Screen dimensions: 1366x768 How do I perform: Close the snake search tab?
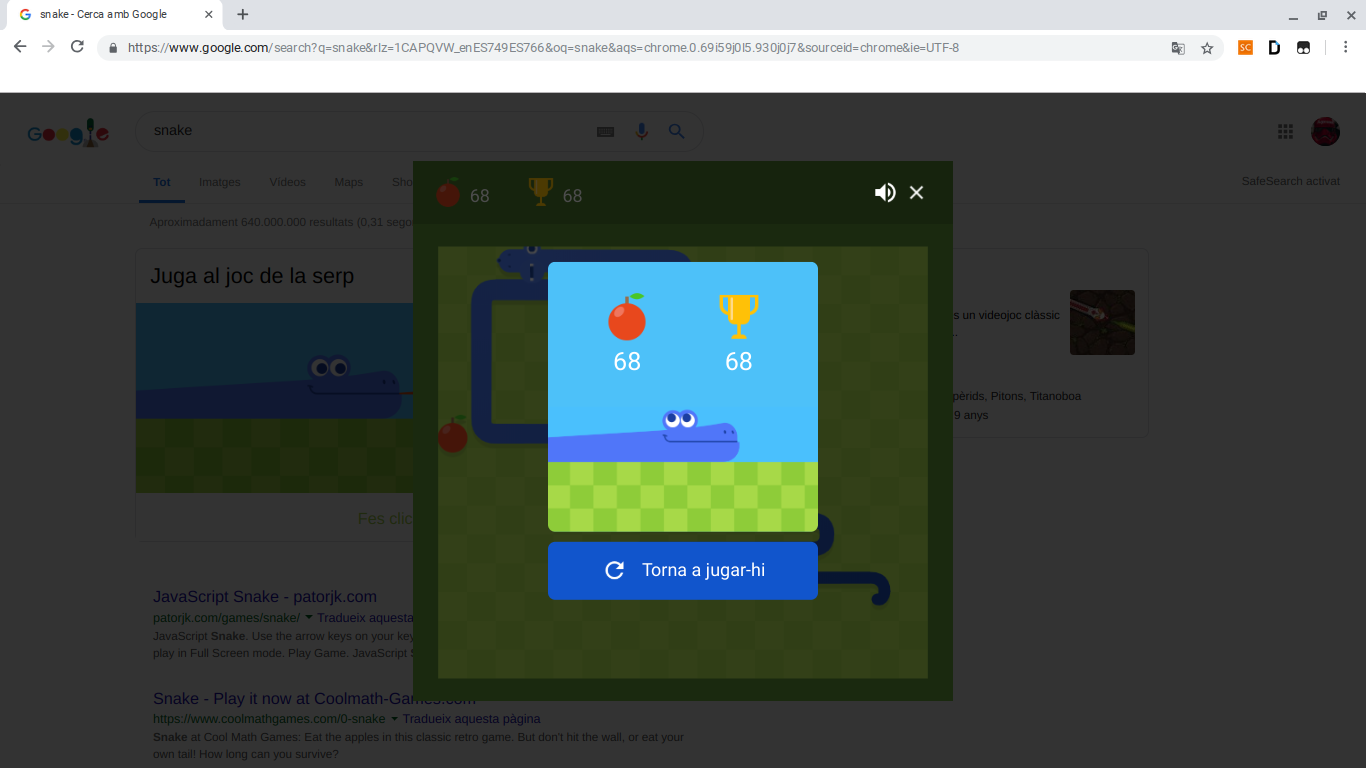click(x=208, y=15)
